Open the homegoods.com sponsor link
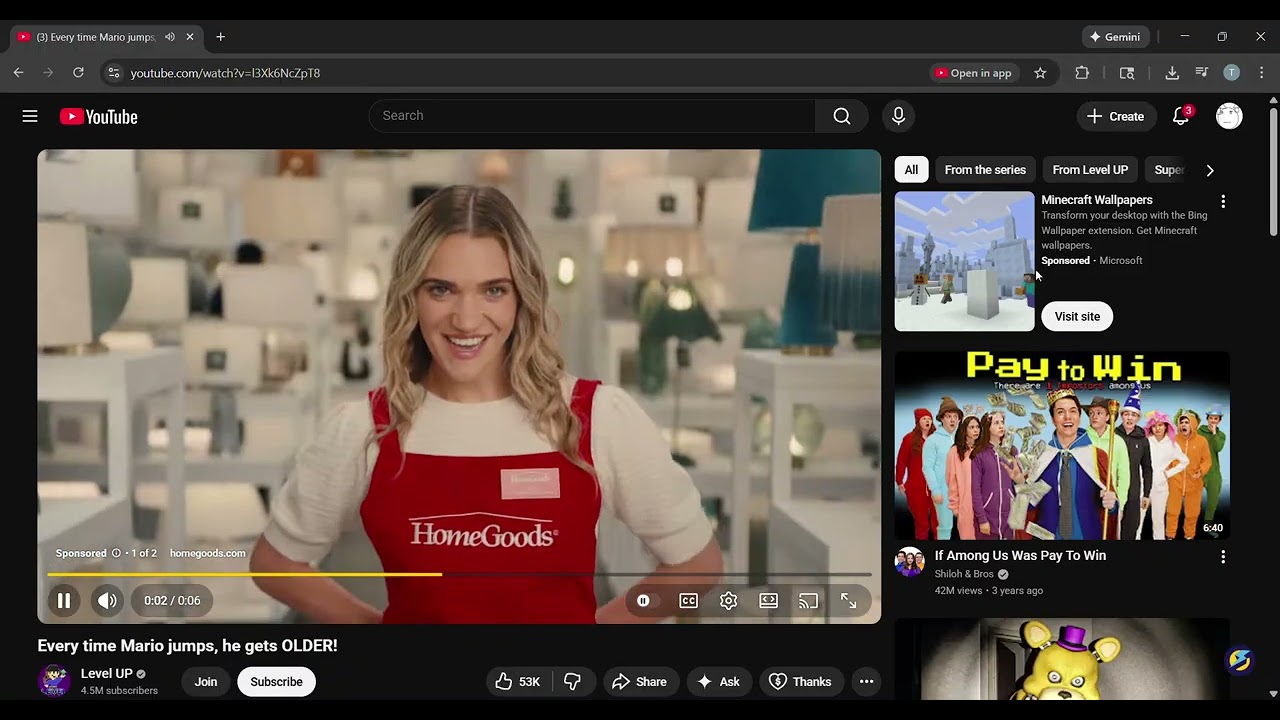This screenshot has width=1280, height=720. tap(208, 553)
